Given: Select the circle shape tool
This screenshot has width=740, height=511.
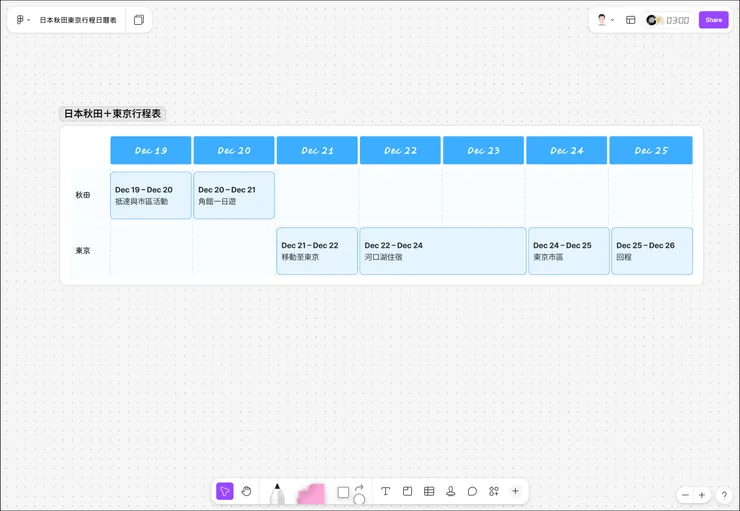Looking at the screenshot, I should point(359,499).
